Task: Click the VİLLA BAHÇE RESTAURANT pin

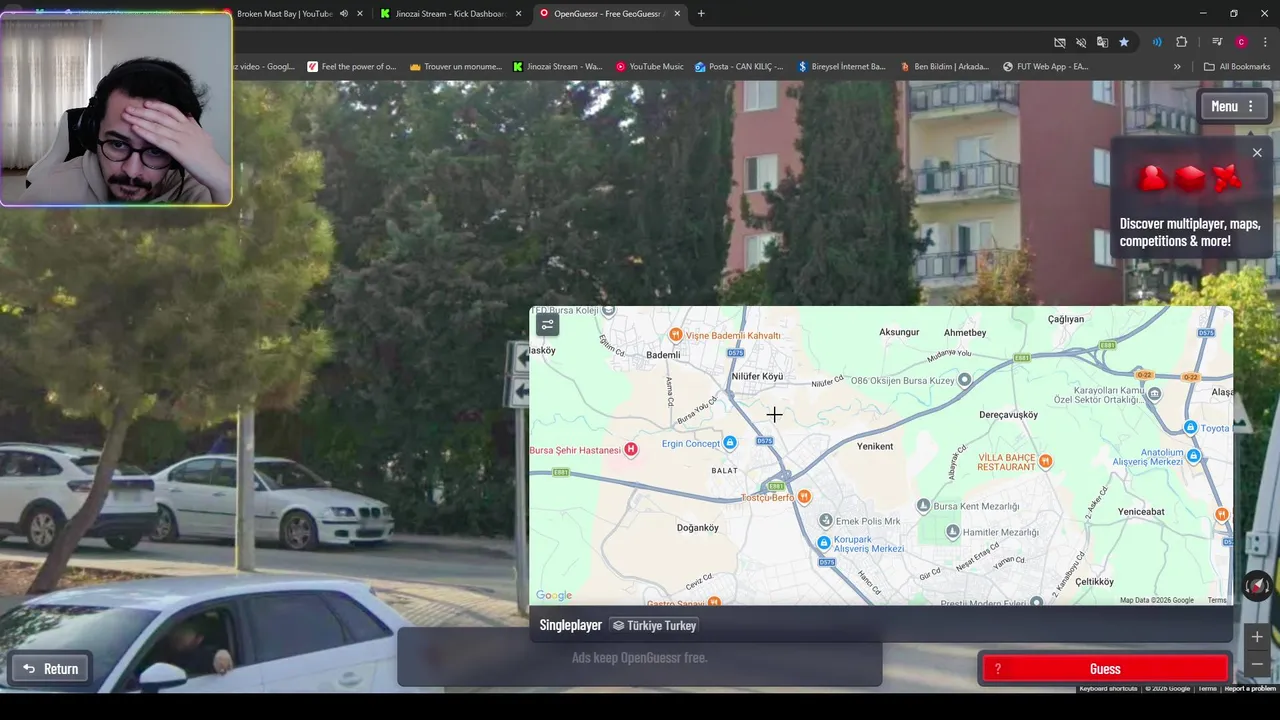Action: pyautogui.click(x=1045, y=461)
